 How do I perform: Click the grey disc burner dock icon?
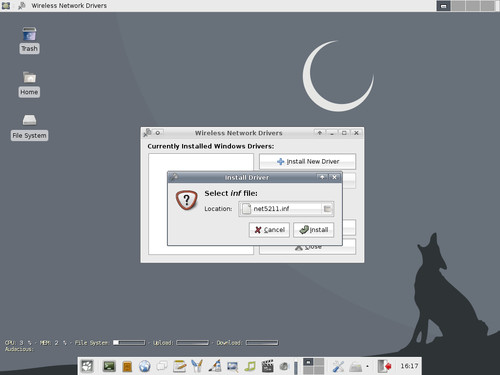coord(284,366)
